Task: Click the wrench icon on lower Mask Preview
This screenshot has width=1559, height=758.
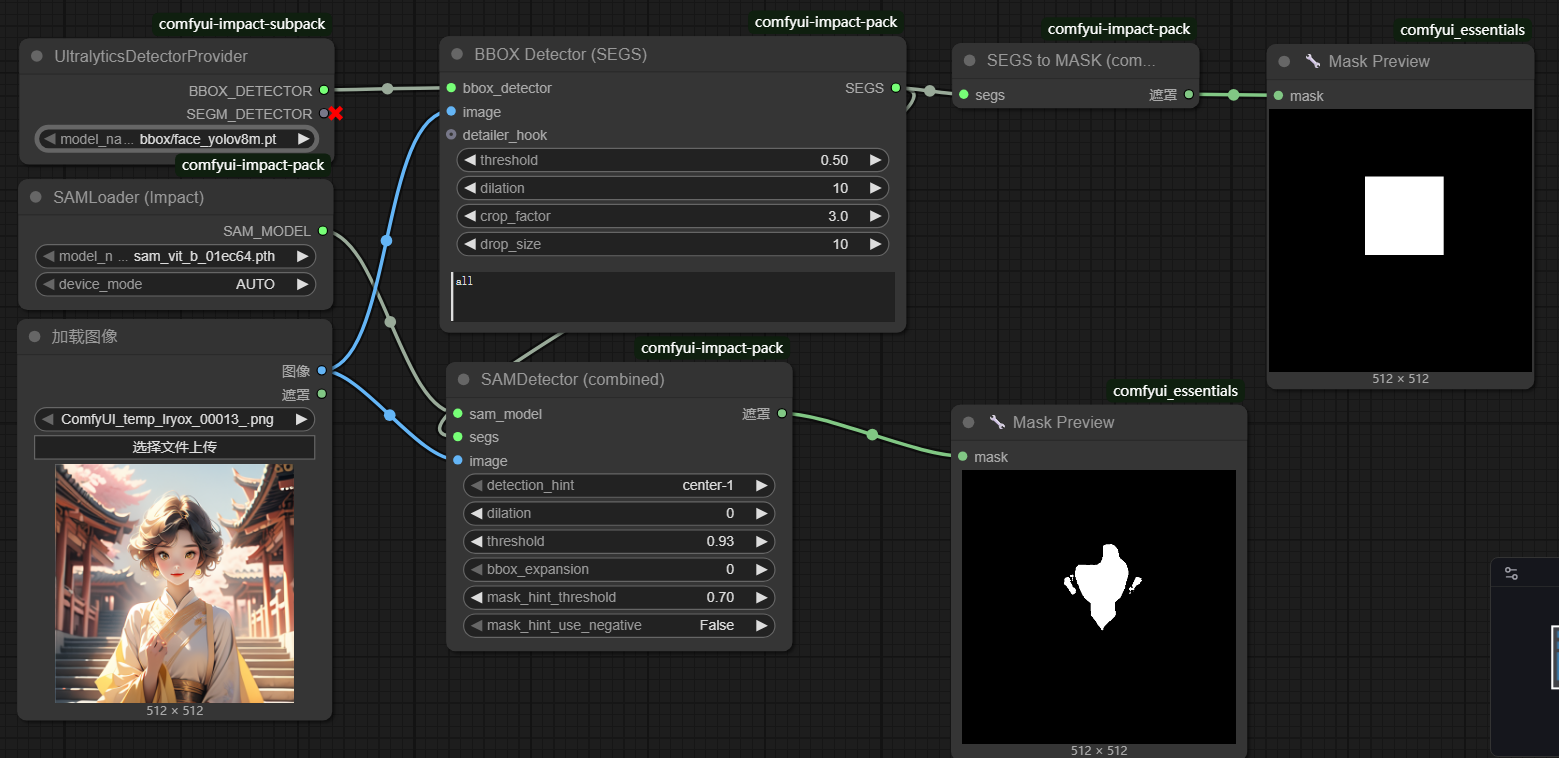Action: (x=996, y=422)
